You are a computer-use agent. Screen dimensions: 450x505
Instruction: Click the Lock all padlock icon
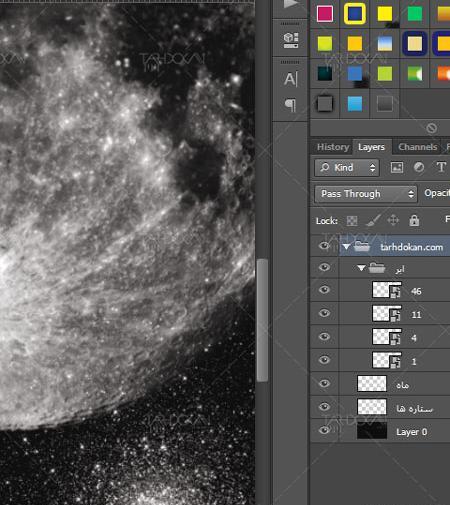[x=414, y=220]
